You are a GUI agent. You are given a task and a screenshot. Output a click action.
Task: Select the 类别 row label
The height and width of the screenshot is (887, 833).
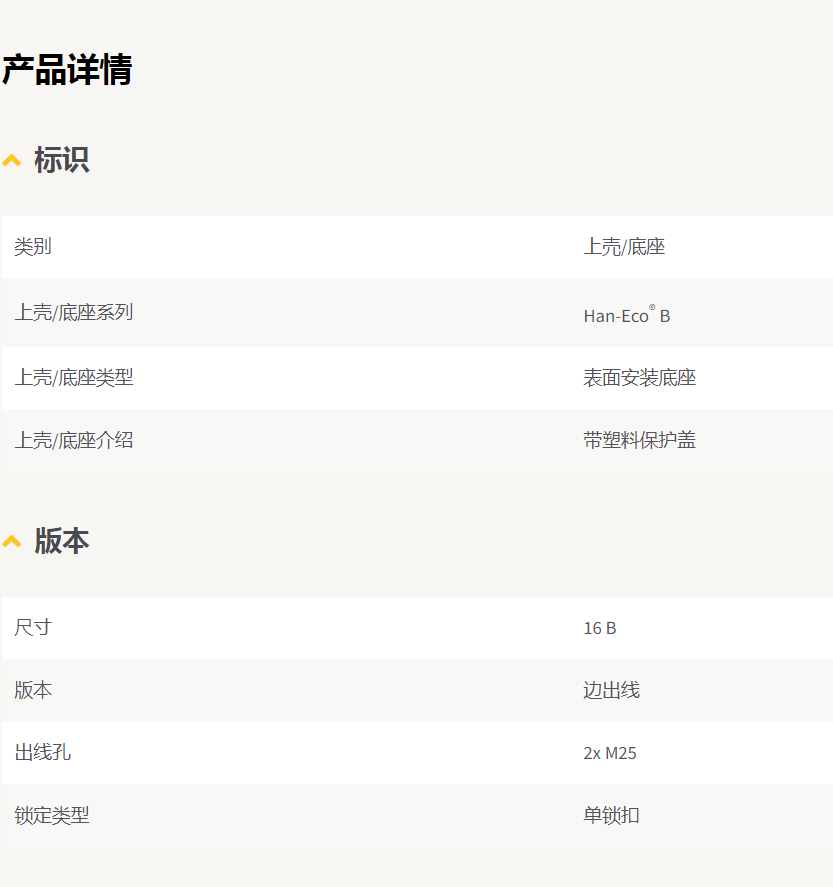tap(33, 247)
